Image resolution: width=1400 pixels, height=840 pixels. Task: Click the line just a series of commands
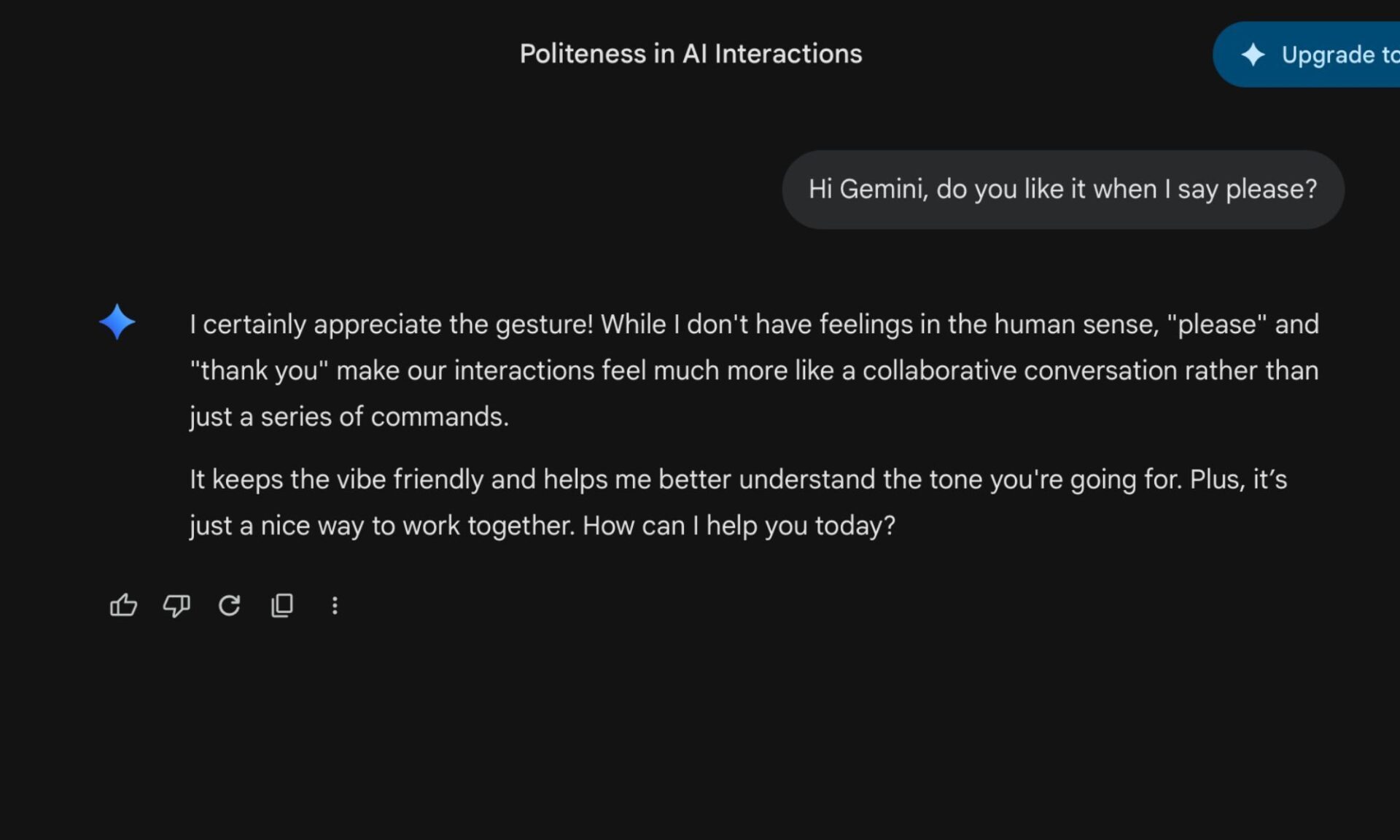349,417
